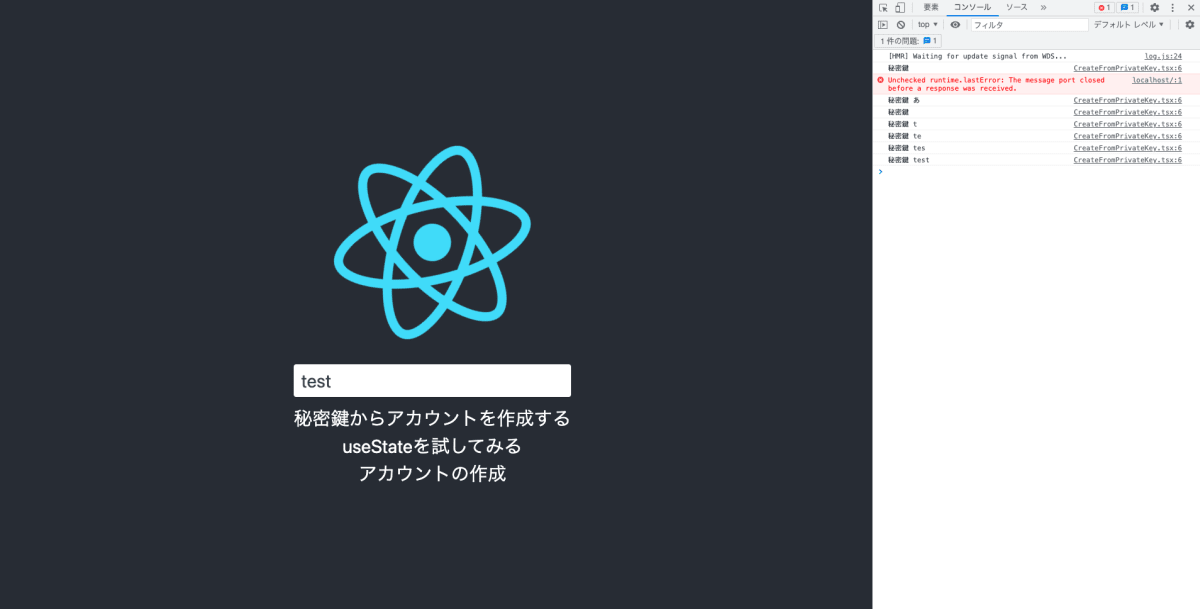Activate the inspect element picker icon
The width and height of the screenshot is (1200, 609).
pos(883,7)
